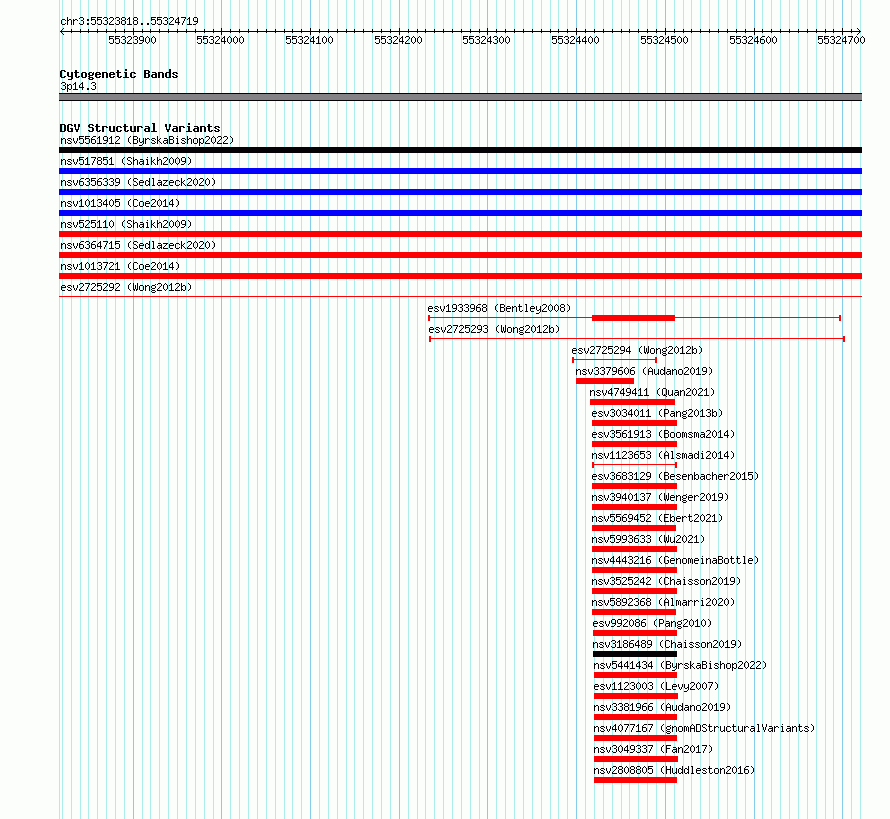Select nsv3186489 (Chaisson2019) label
The width and height of the screenshot is (890, 819).
pyautogui.click(x=667, y=644)
